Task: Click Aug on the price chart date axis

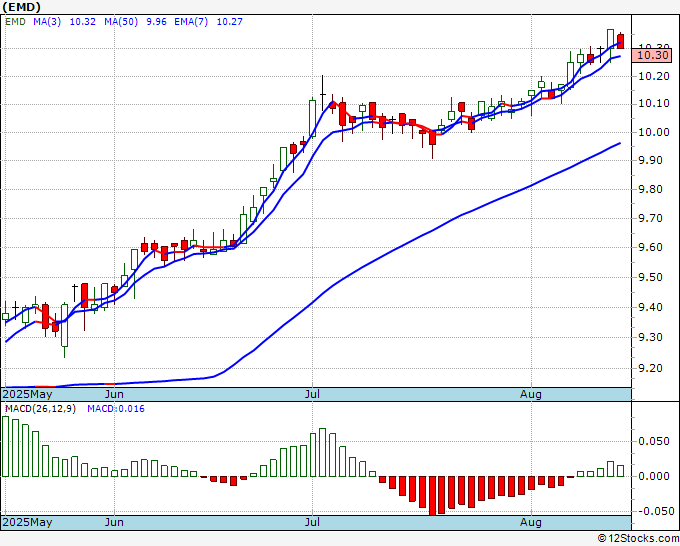Action: pyautogui.click(x=531, y=394)
